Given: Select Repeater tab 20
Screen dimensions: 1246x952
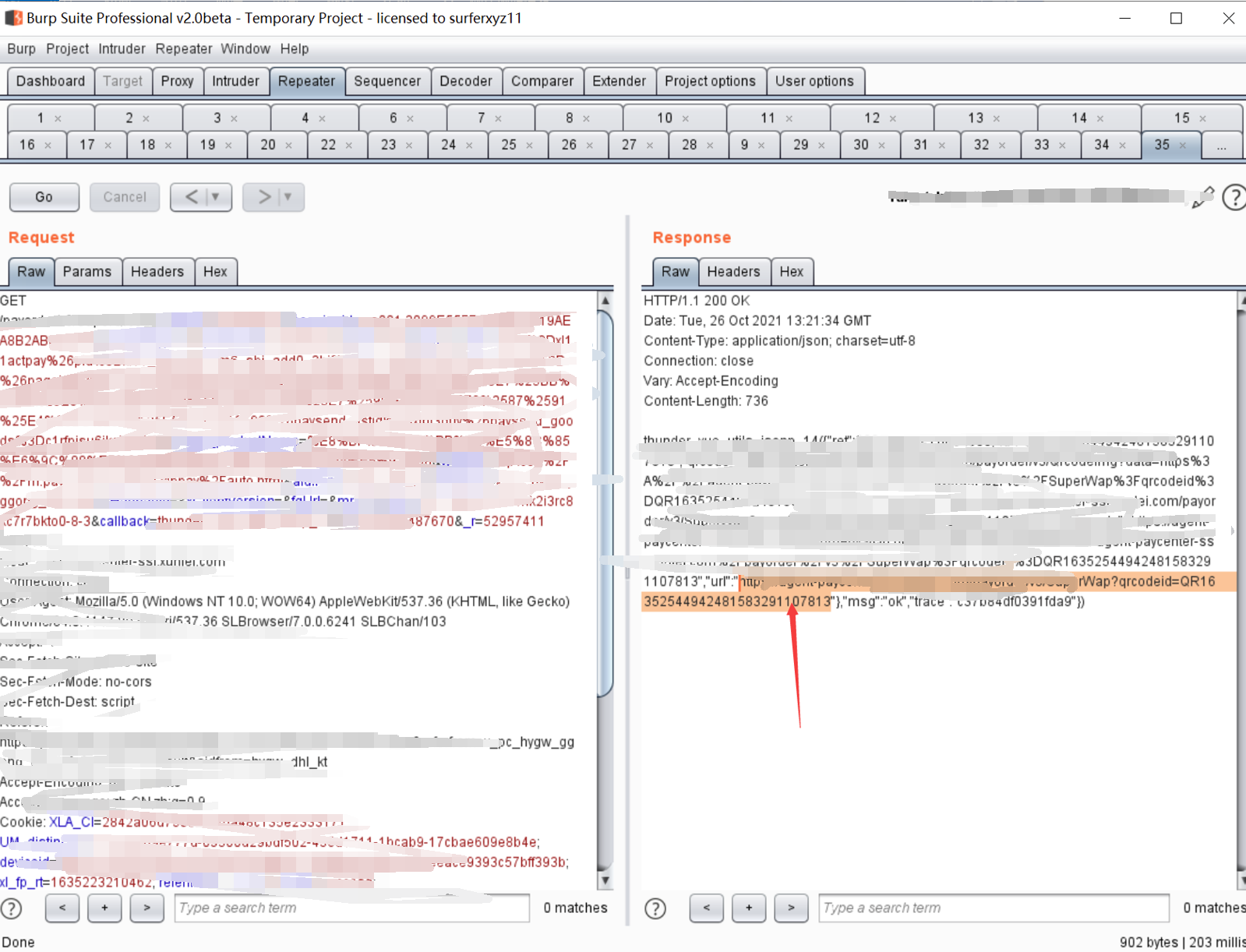Looking at the screenshot, I should 268,145.
